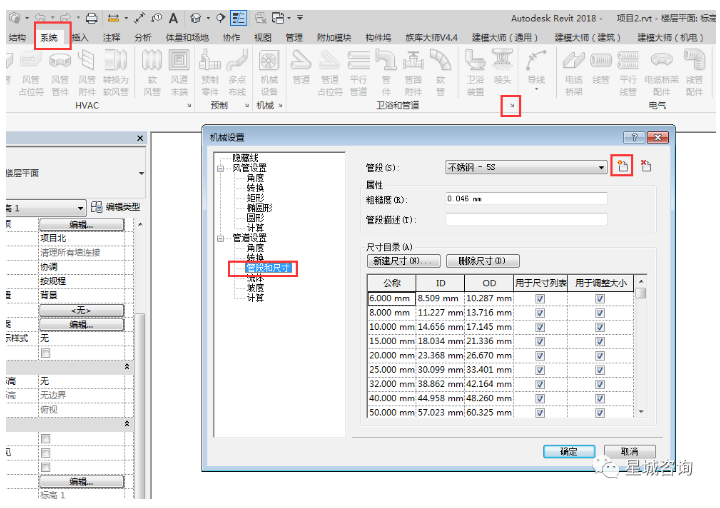Toggle 用于尺寸列表 checkbox for 50.000 mm row

coord(540,412)
